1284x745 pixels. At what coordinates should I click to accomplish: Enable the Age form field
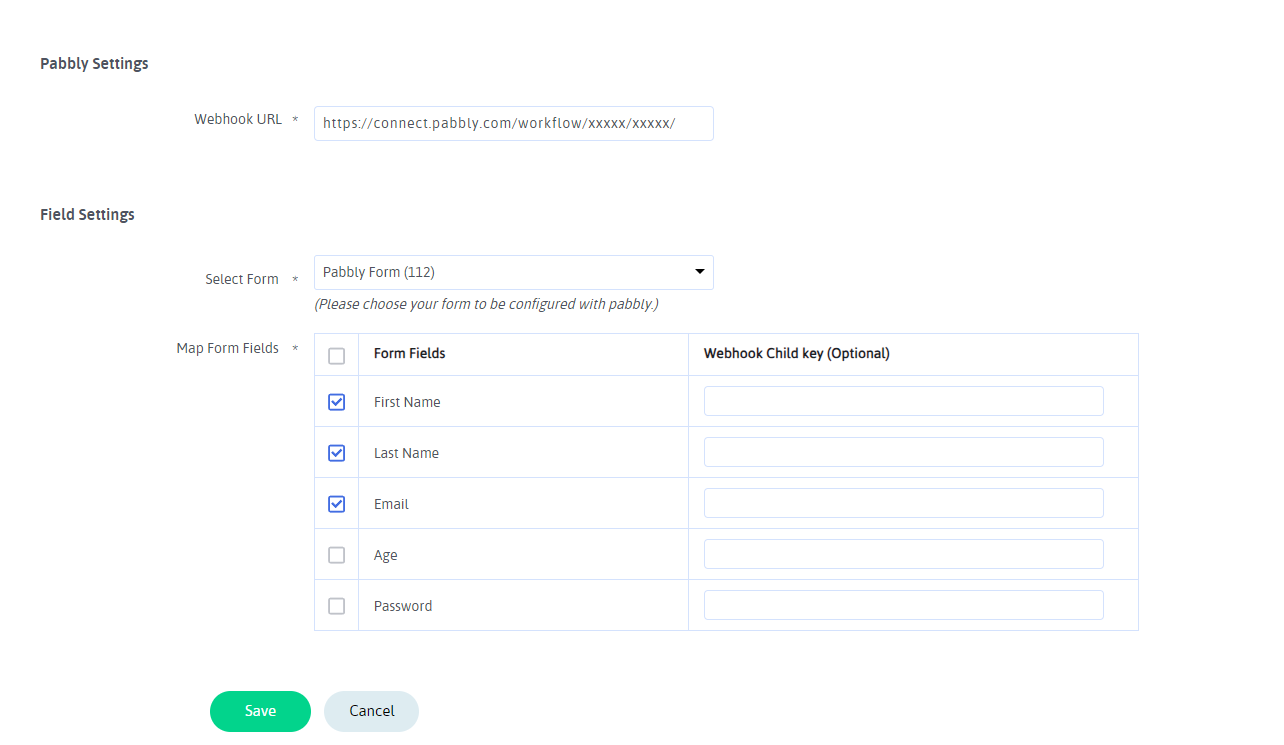click(336, 554)
